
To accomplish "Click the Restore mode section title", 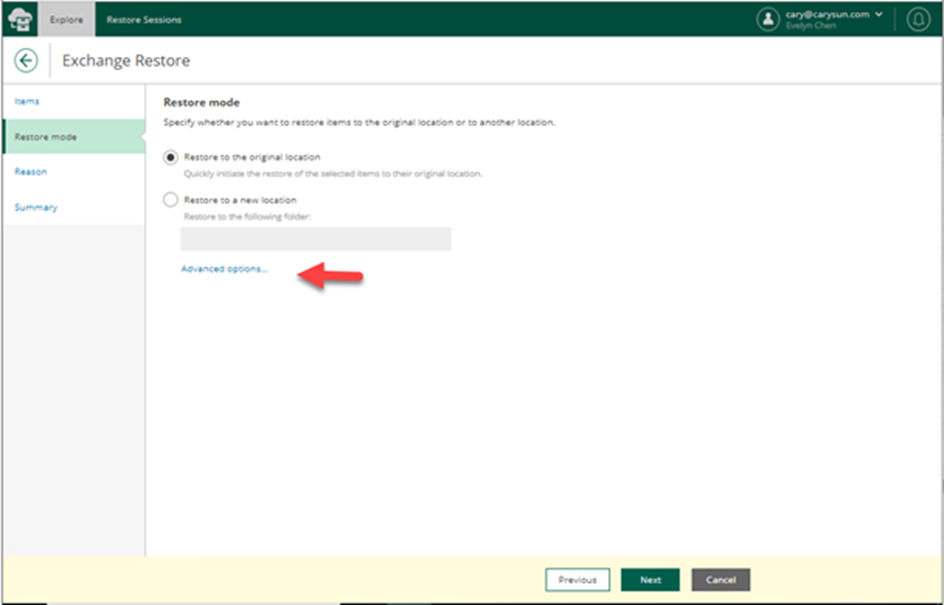I will pyautogui.click(x=202, y=103).
